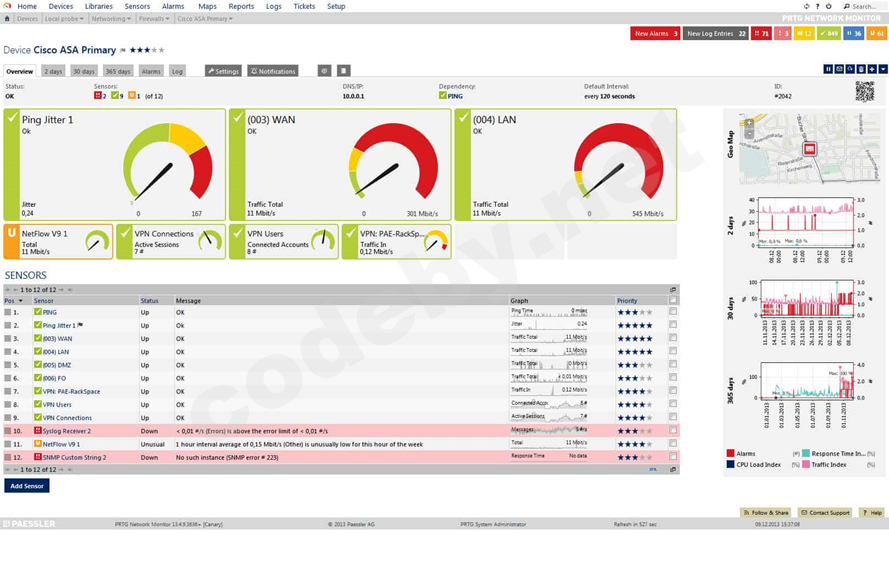Click the red status icon of Syslog Receiver 2

click(x=37, y=431)
